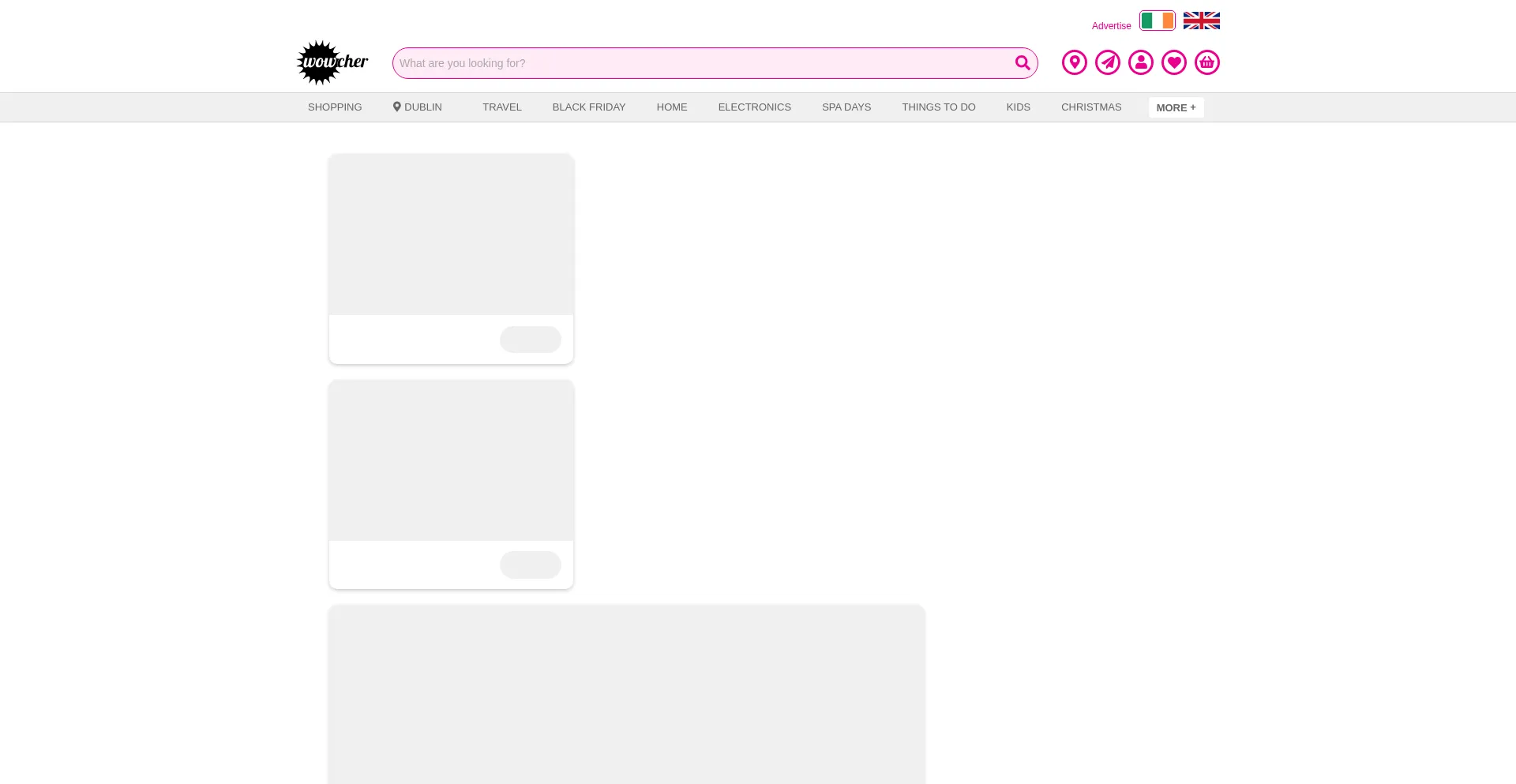Expand the MORE + menu
The image size is (1516, 784).
[1176, 107]
